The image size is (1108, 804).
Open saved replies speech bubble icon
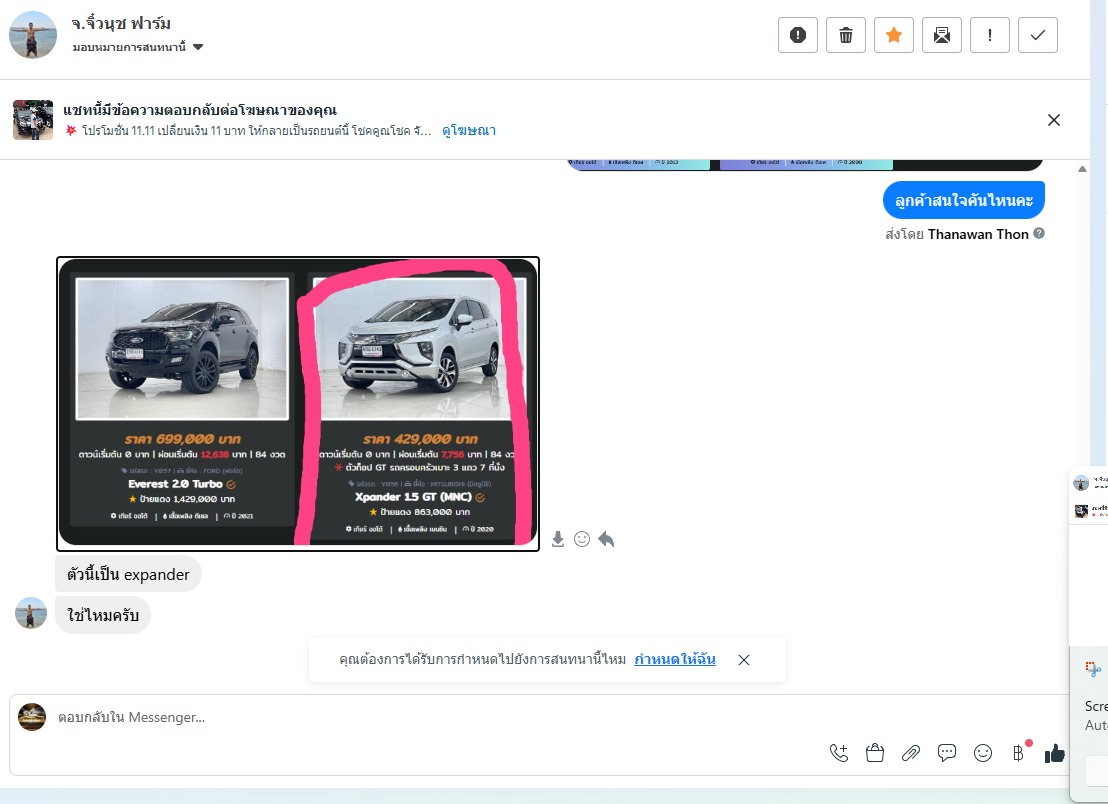947,753
